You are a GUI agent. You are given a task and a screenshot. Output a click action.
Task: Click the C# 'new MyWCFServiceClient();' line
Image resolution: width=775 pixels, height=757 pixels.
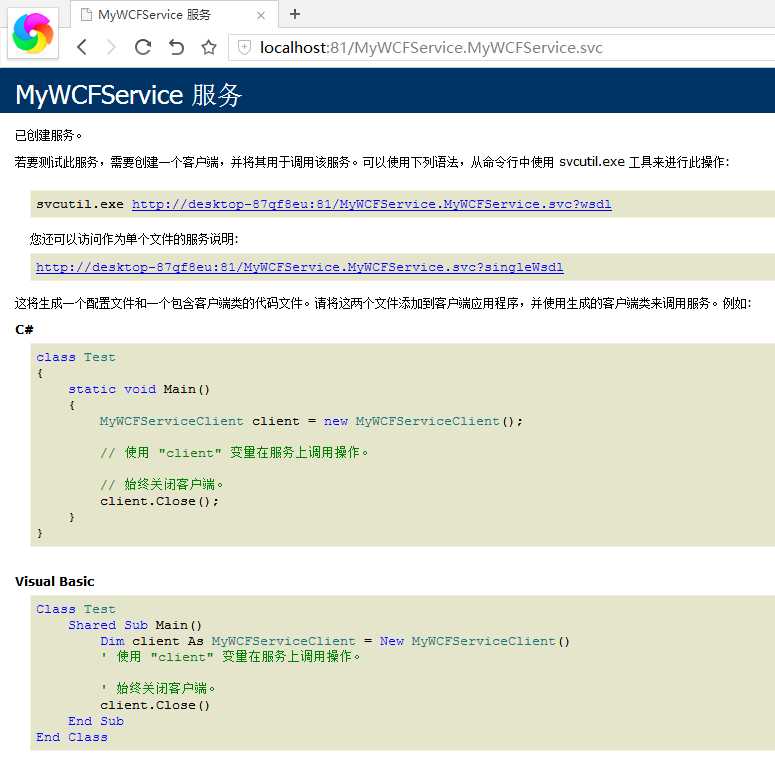311,421
